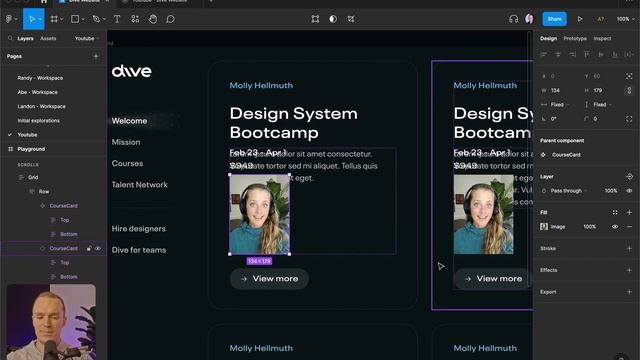Screen dimensions: 640x360
Task: Toggle lock on selected CourseCard layer
Action: [89, 248]
